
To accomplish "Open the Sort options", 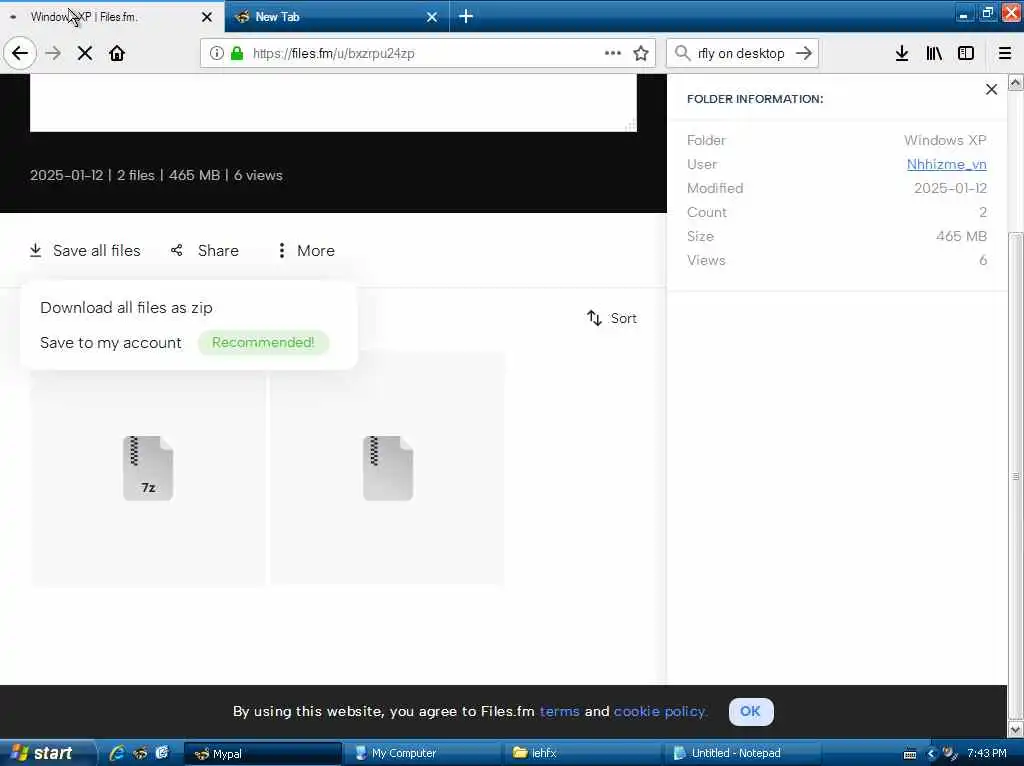I will coord(612,318).
